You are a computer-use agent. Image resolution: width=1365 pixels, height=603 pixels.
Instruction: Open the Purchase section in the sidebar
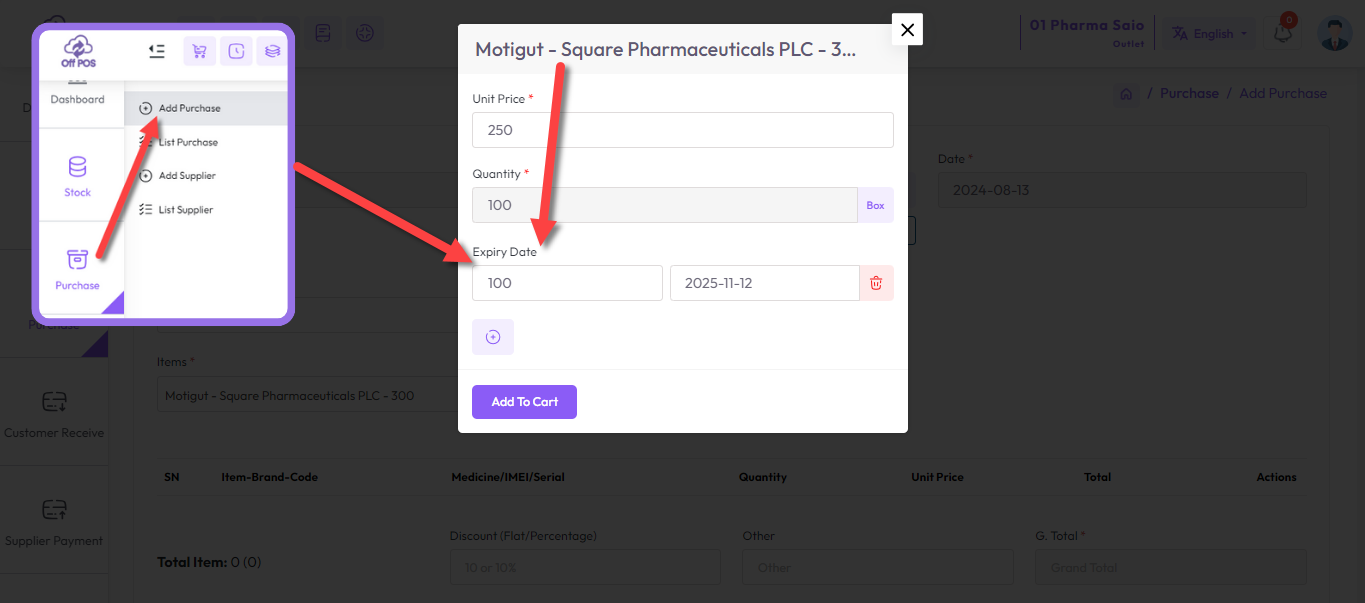pyautogui.click(x=78, y=269)
